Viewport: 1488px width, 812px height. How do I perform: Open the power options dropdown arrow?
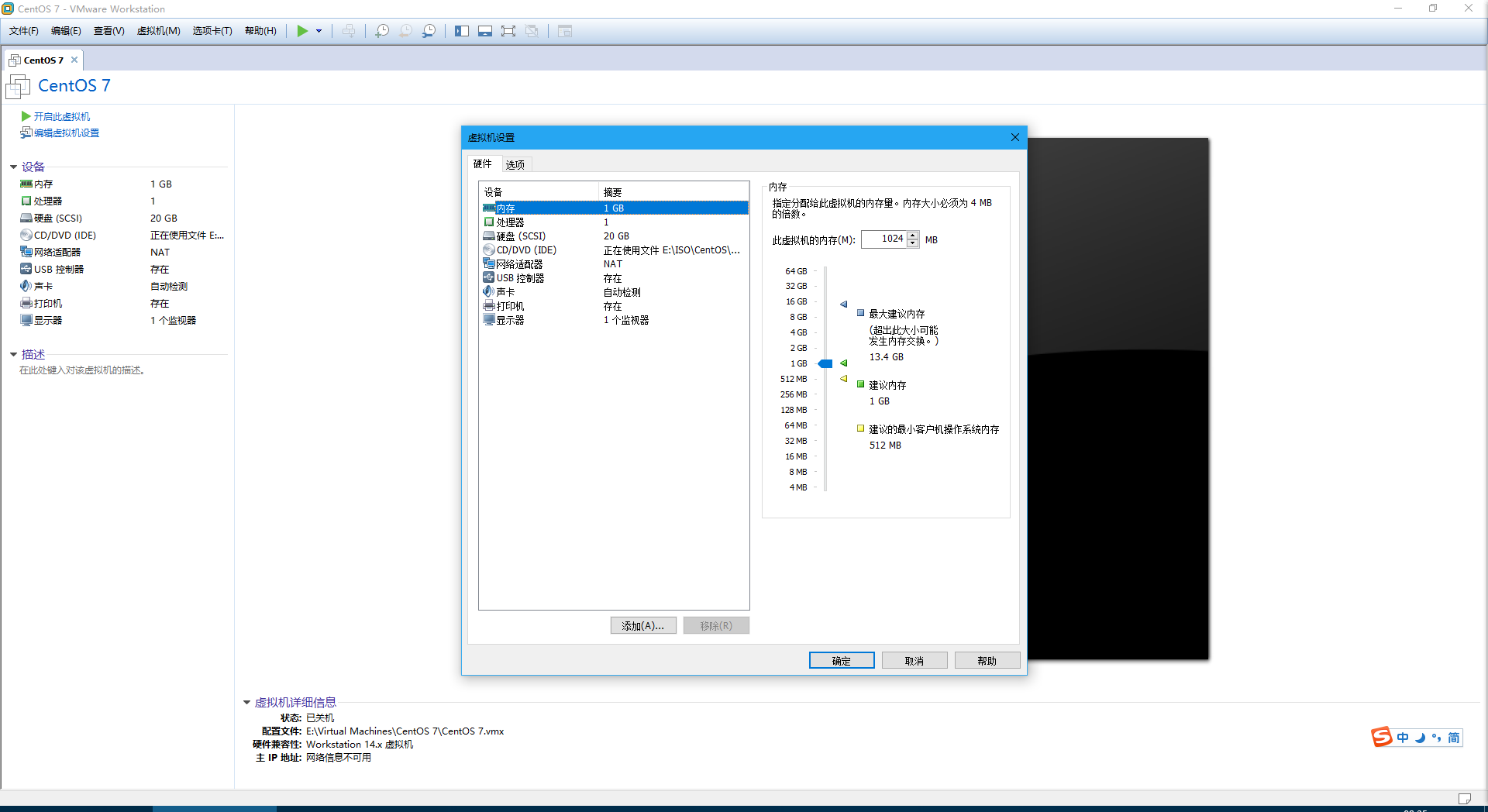pyautogui.click(x=319, y=31)
